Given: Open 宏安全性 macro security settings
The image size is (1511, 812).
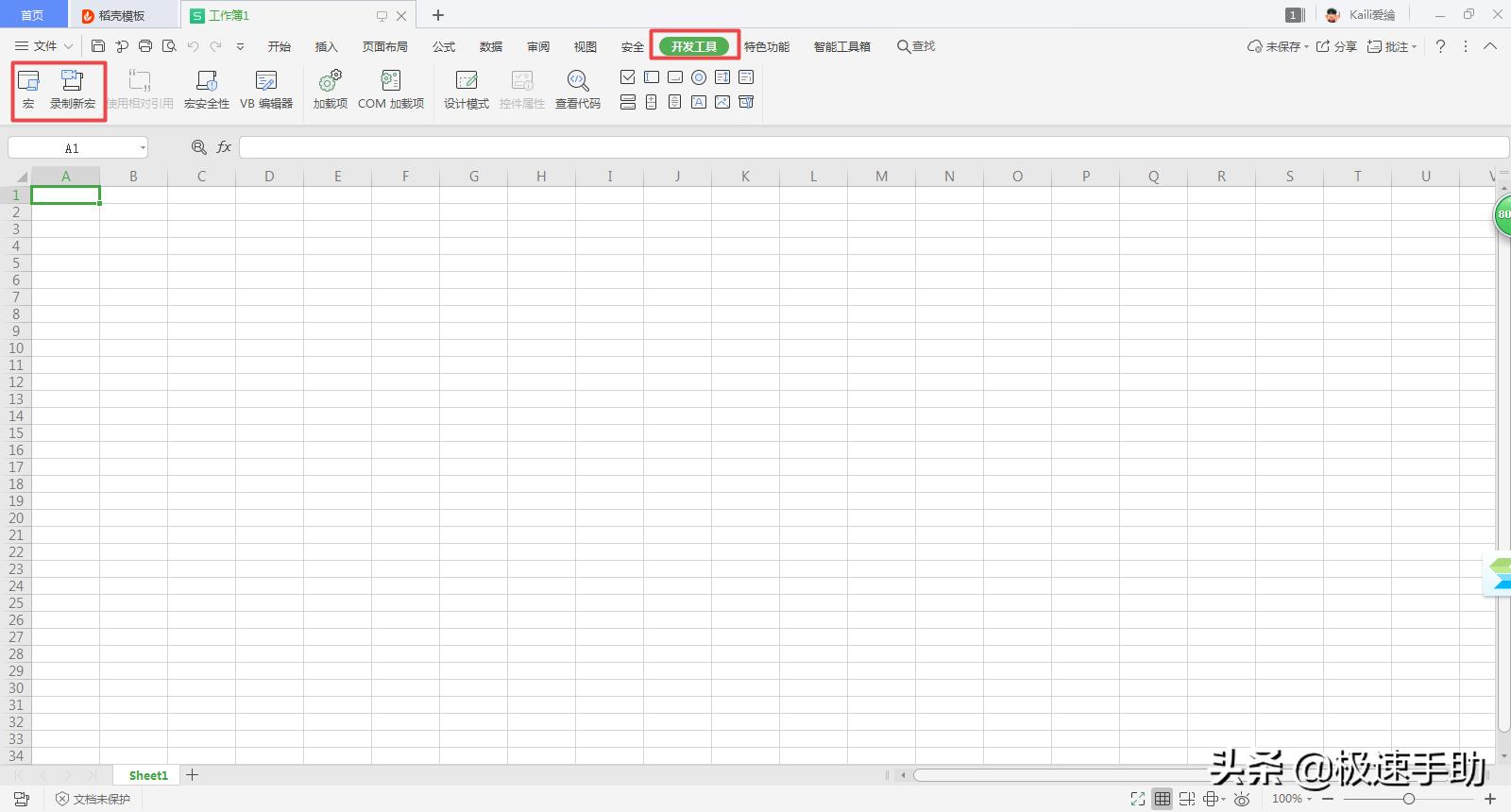Looking at the screenshot, I should pyautogui.click(x=206, y=90).
